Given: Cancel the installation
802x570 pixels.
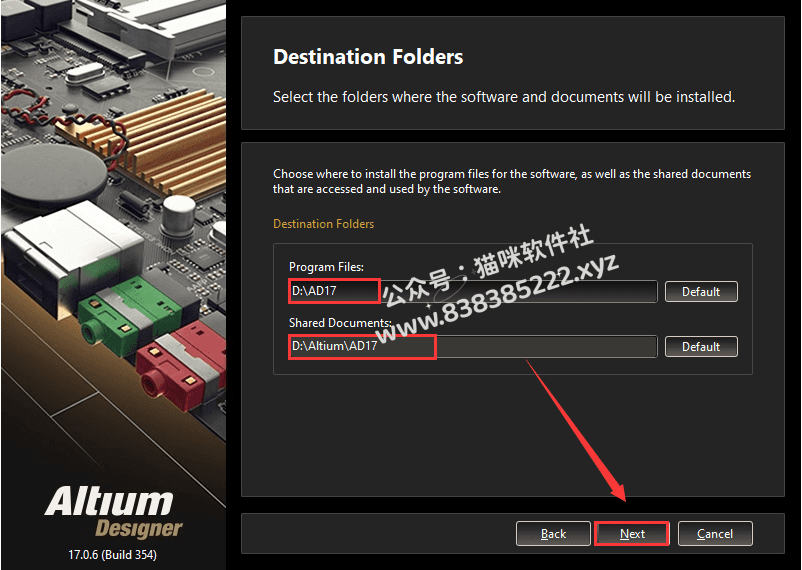Looking at the screenshot, I should click(715, 534).
